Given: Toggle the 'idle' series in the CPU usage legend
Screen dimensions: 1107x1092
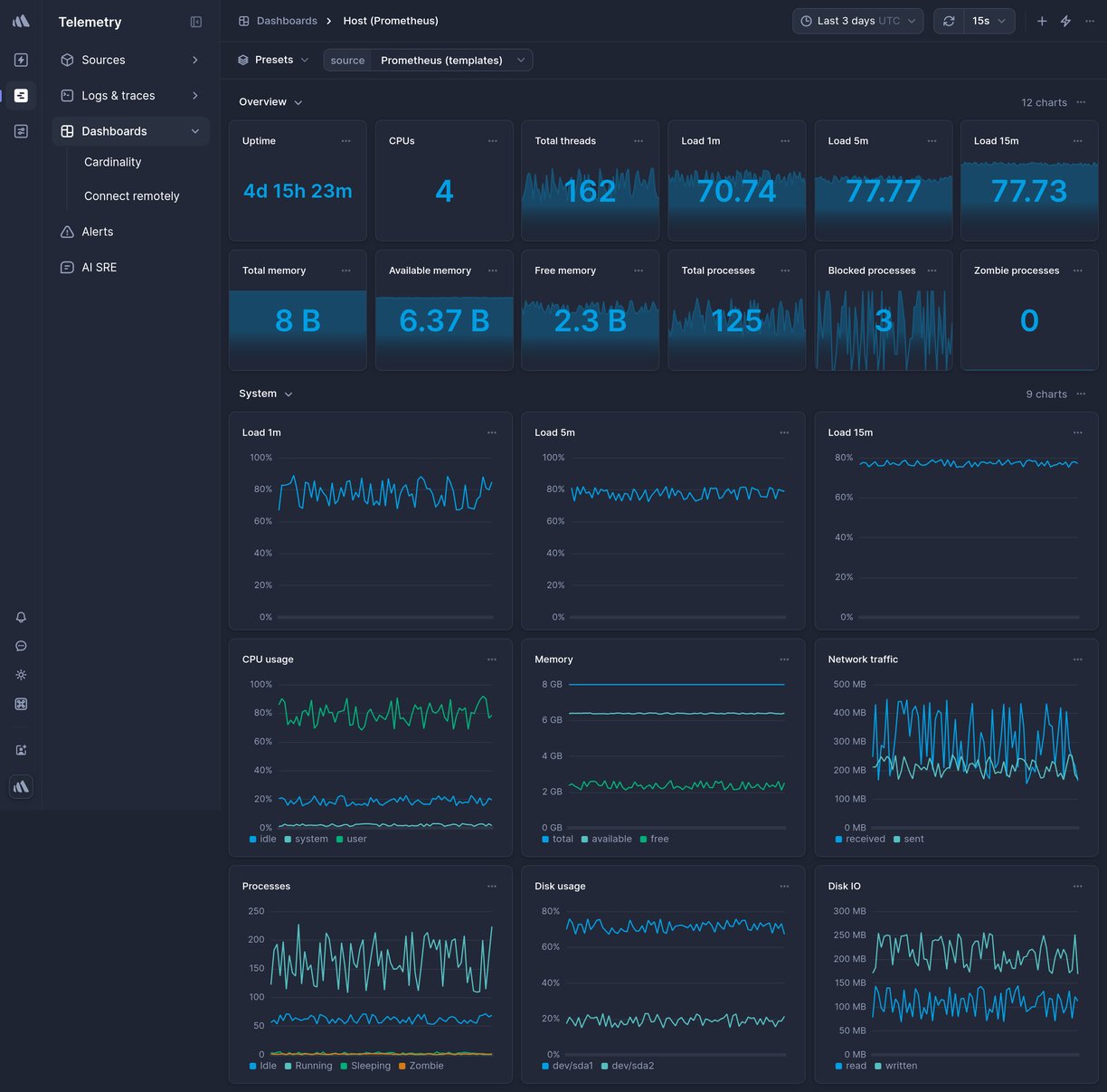Looking at the screenshot, I should pos(262,839).
